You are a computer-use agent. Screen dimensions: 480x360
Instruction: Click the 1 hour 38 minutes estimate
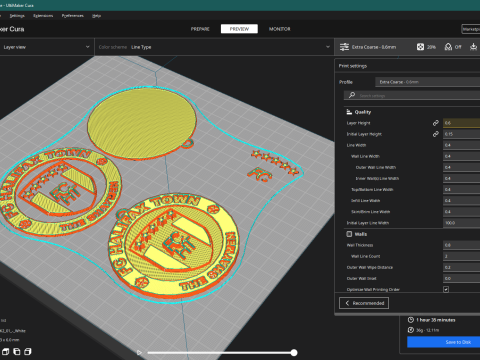436,320
